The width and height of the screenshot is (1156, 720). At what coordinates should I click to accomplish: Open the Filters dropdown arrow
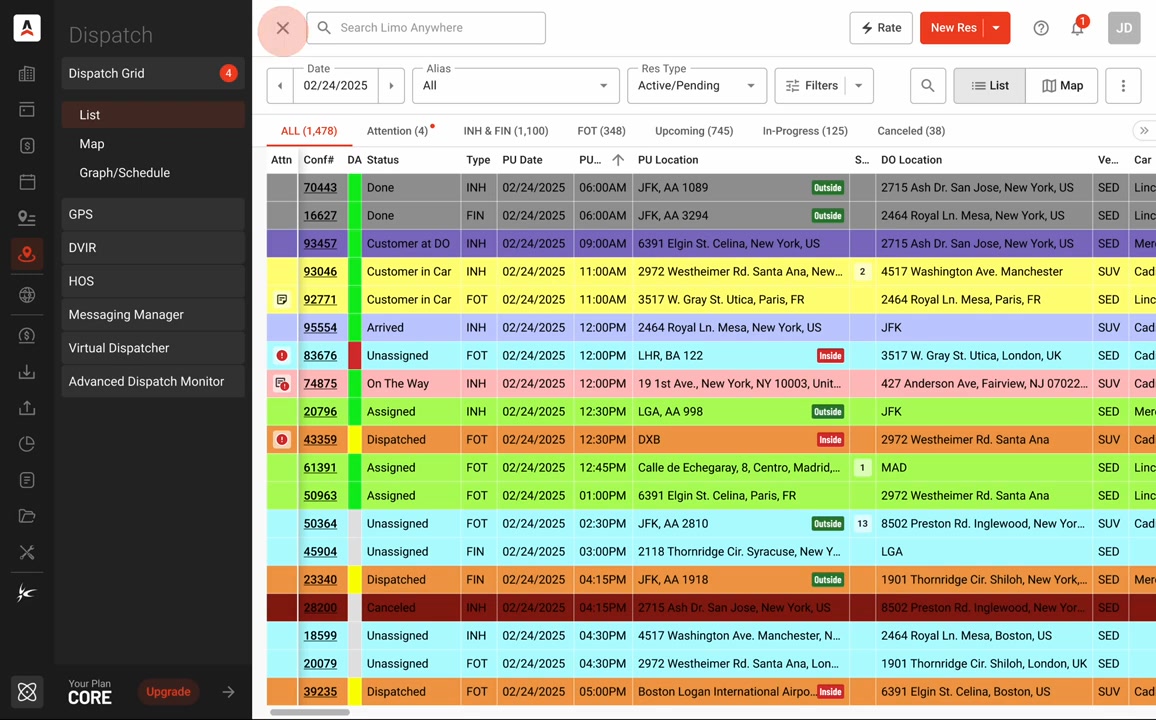(x=859, y=85)
